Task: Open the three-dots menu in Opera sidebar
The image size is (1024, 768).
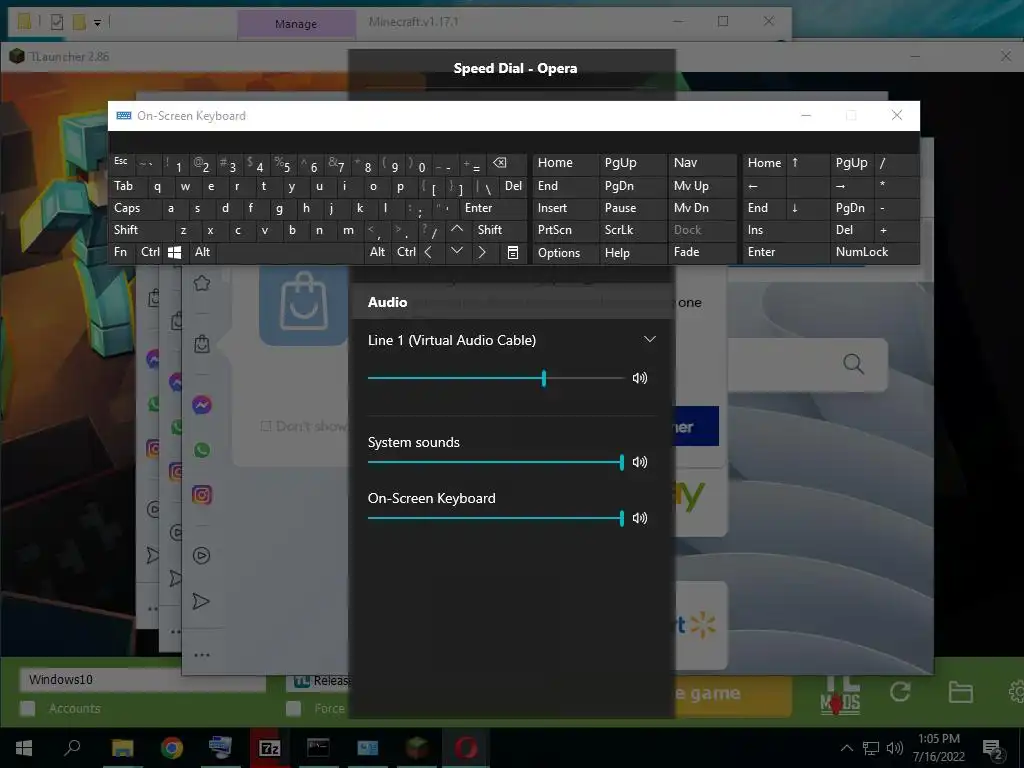Action: pos(202,655)
